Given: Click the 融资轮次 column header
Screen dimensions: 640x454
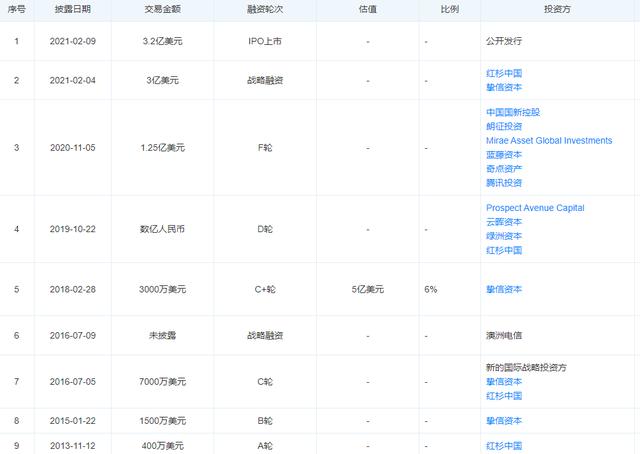Looking at the screenshot, I should click(x=265, y=9).
